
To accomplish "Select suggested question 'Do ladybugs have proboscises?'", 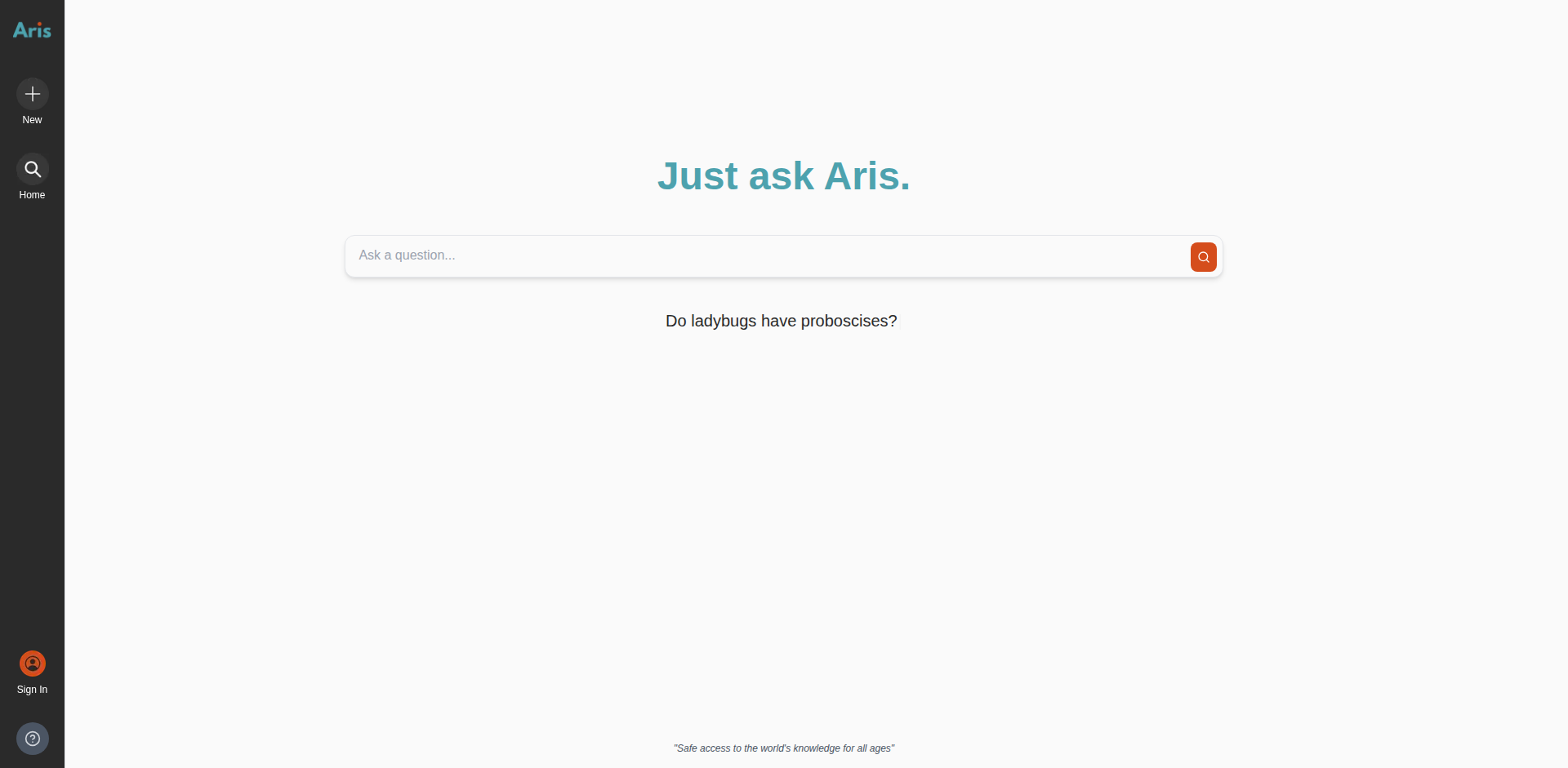I will pos(782,321).
